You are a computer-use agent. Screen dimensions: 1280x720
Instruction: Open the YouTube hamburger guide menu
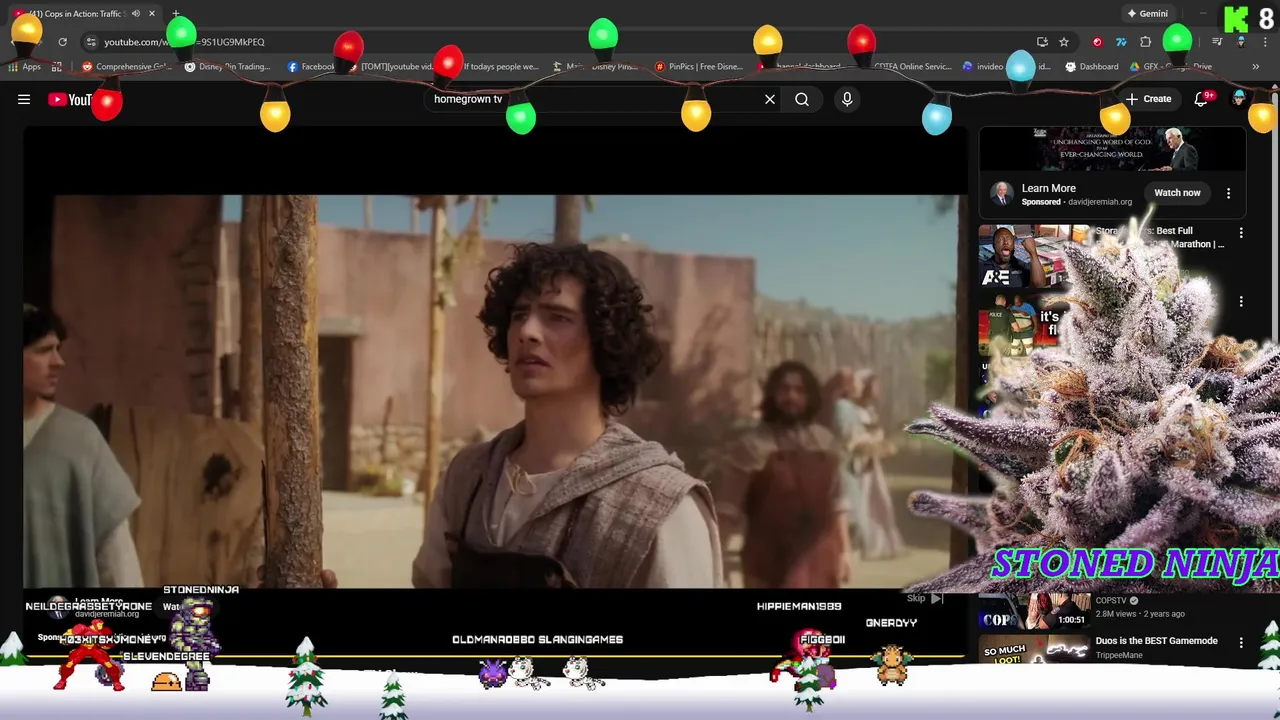[24, 99]
